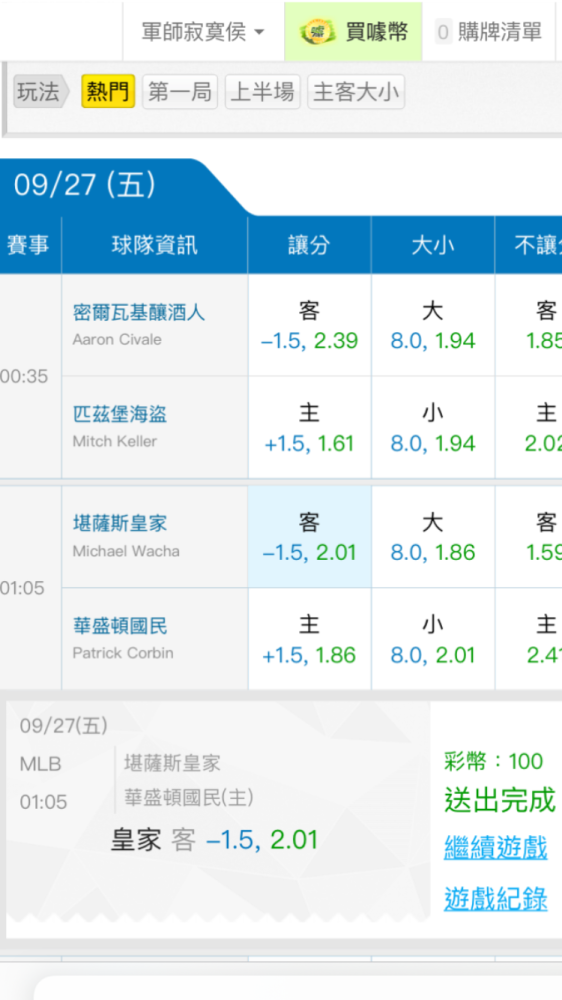Click pitcher name Patrick Corbin
This screenshot has height=1000, width=562.
point(123,653)
